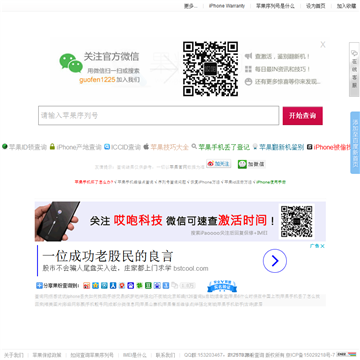Click the magnifier icon beside 苹果手机丢了登记
The width and height of the screenshot is (360, 360).
(194, 146)
